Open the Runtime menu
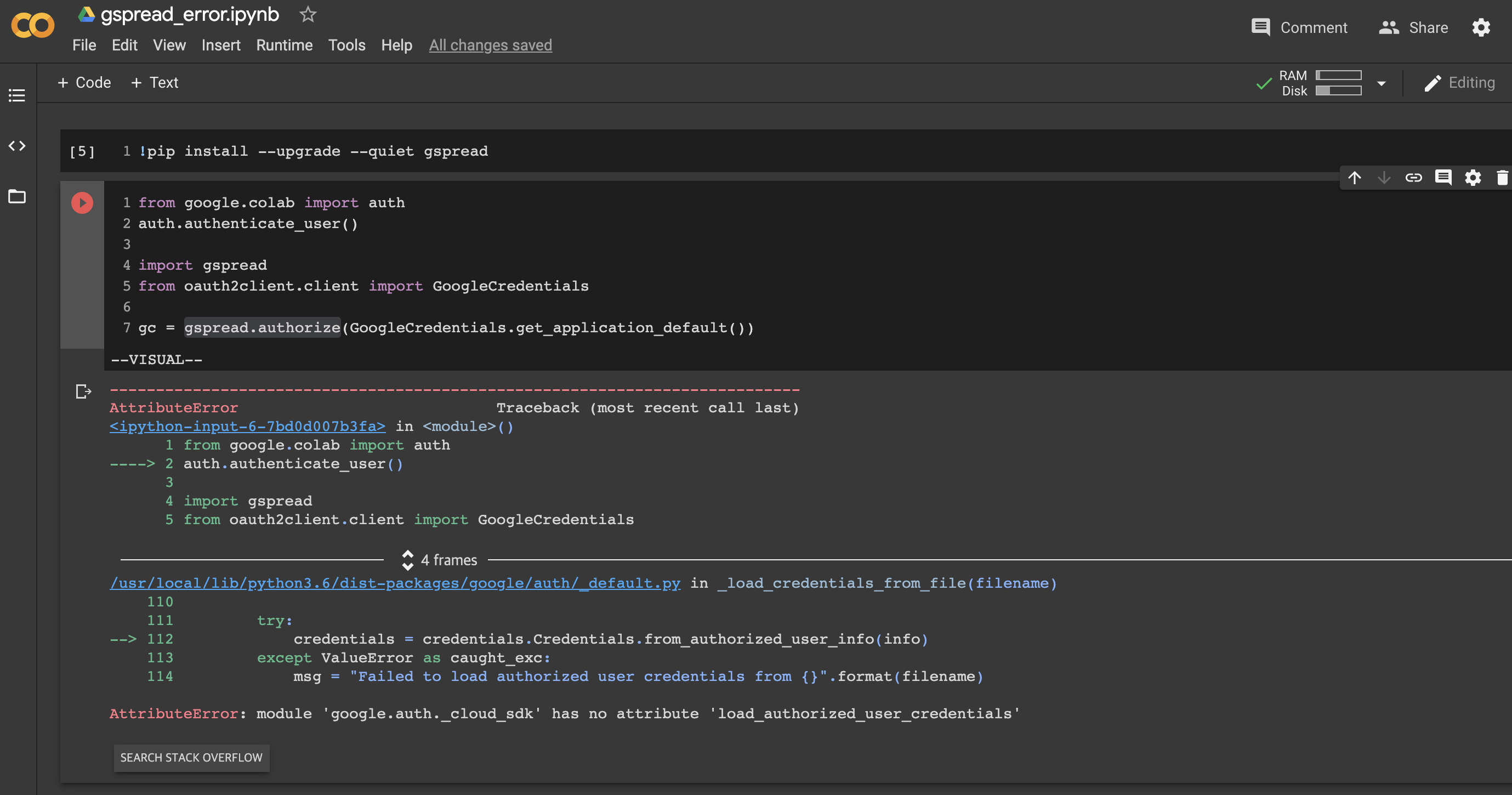This screenshot has height=795, width=1512. 284,45
